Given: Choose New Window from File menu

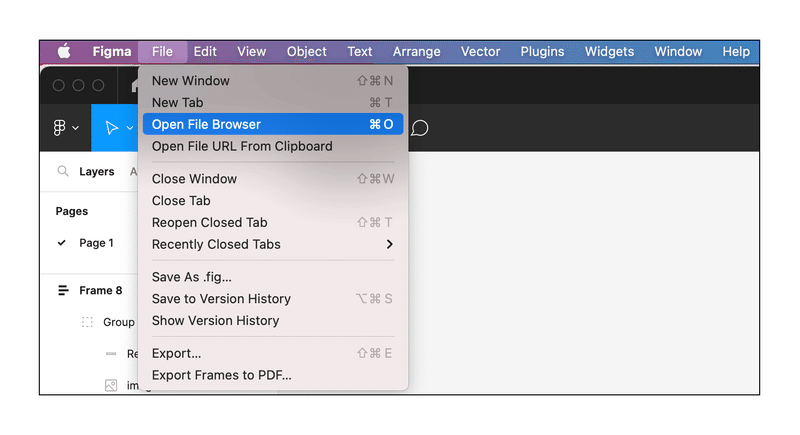Looking at the screenshot, I should pos(273,81).
